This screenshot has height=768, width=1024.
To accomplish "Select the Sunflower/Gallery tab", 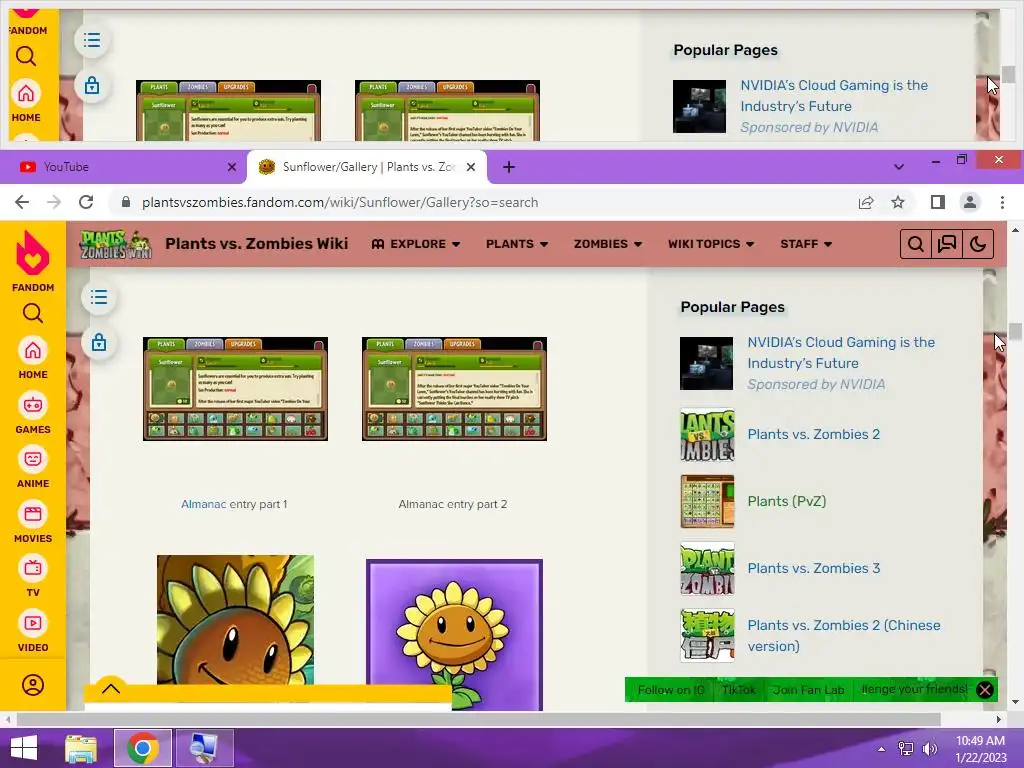I will point(367,167).
